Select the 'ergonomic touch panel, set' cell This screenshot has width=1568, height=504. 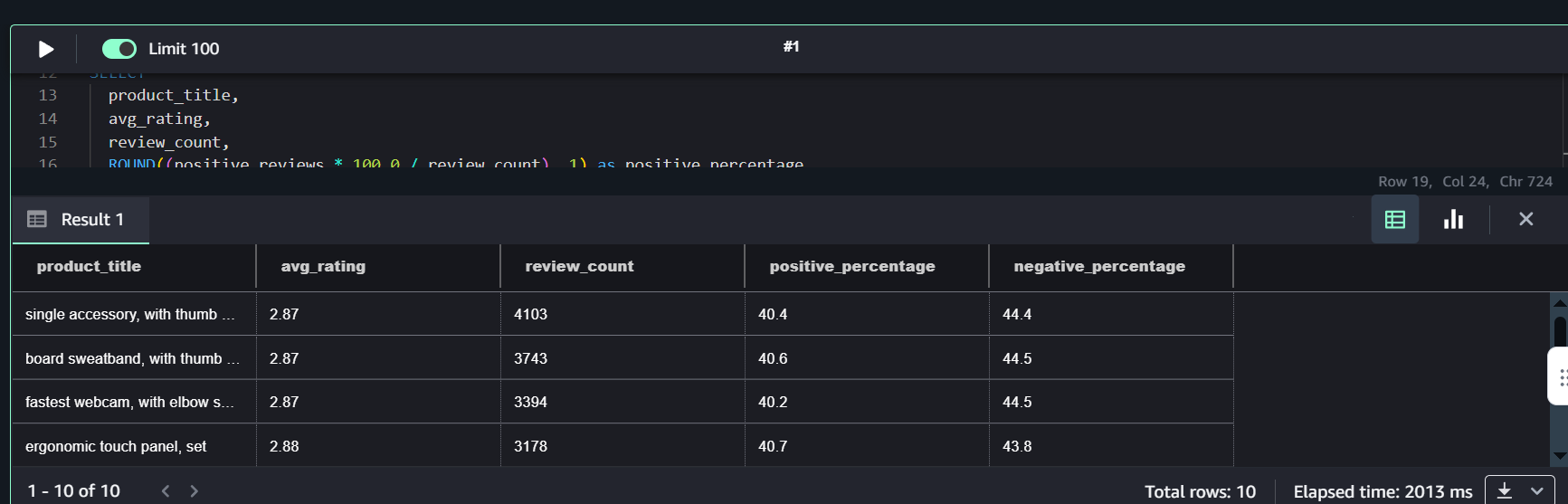[134, 446]
